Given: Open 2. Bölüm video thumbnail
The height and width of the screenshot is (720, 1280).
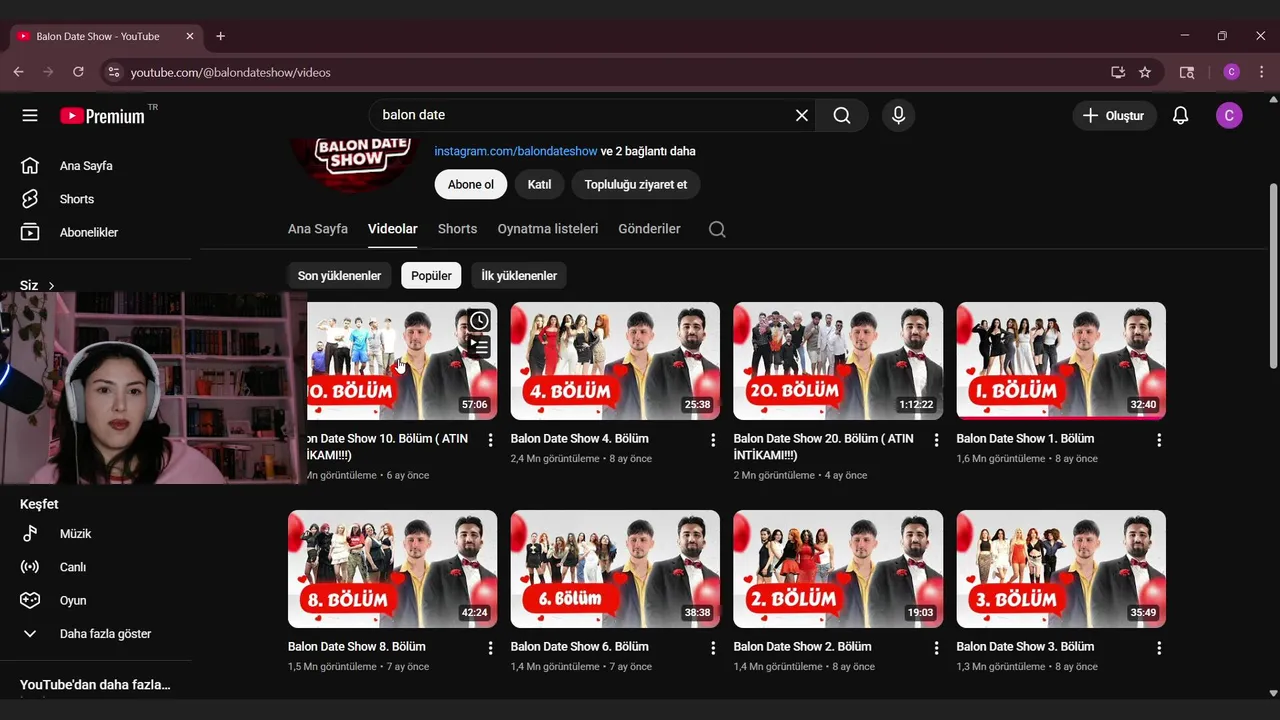Looking at the screenshot, I should (838, 569).
